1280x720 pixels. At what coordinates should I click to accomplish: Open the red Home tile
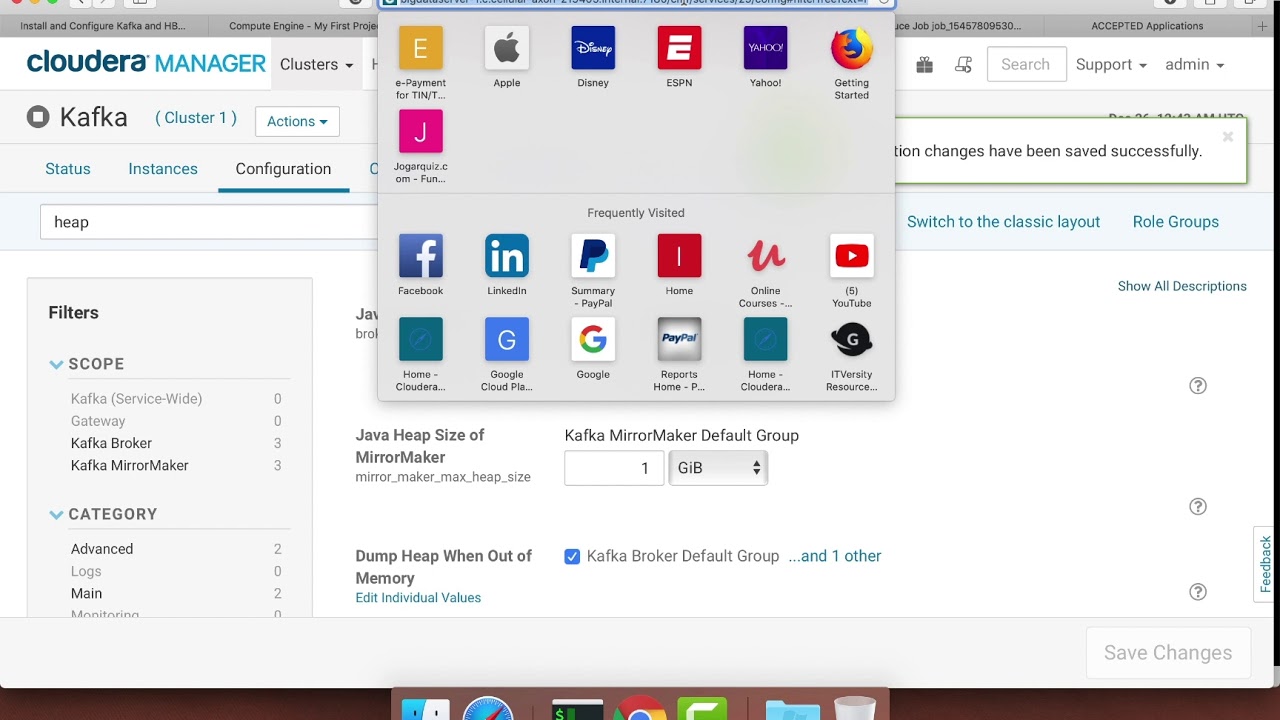point(679,256)
